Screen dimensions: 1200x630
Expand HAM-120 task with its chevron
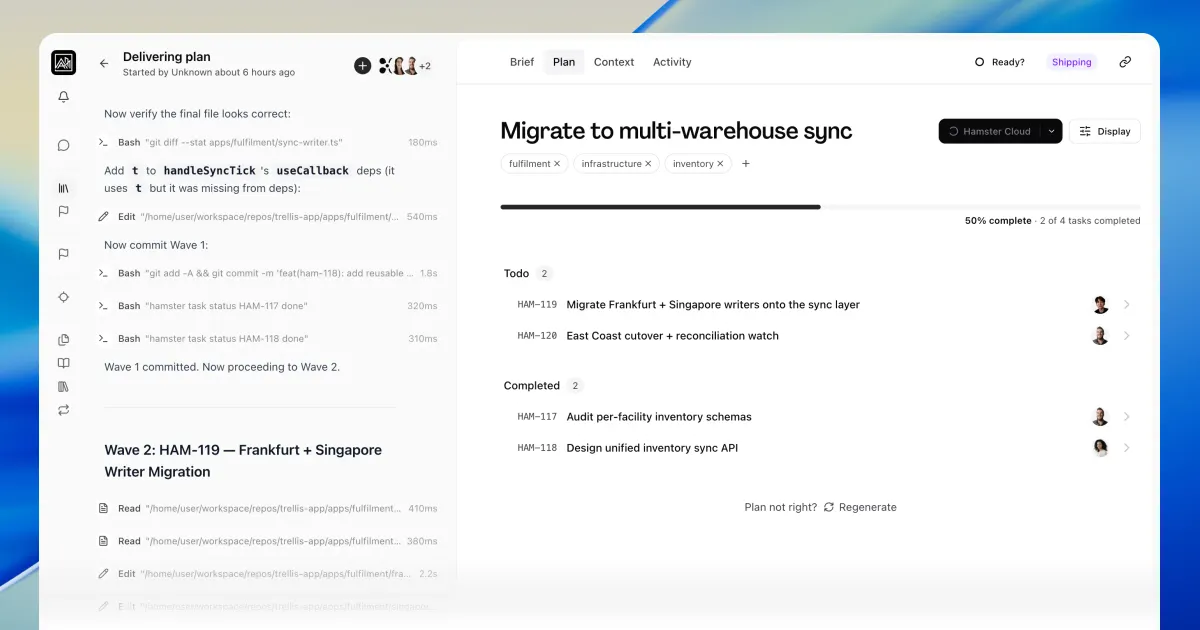click(1127, 336)
